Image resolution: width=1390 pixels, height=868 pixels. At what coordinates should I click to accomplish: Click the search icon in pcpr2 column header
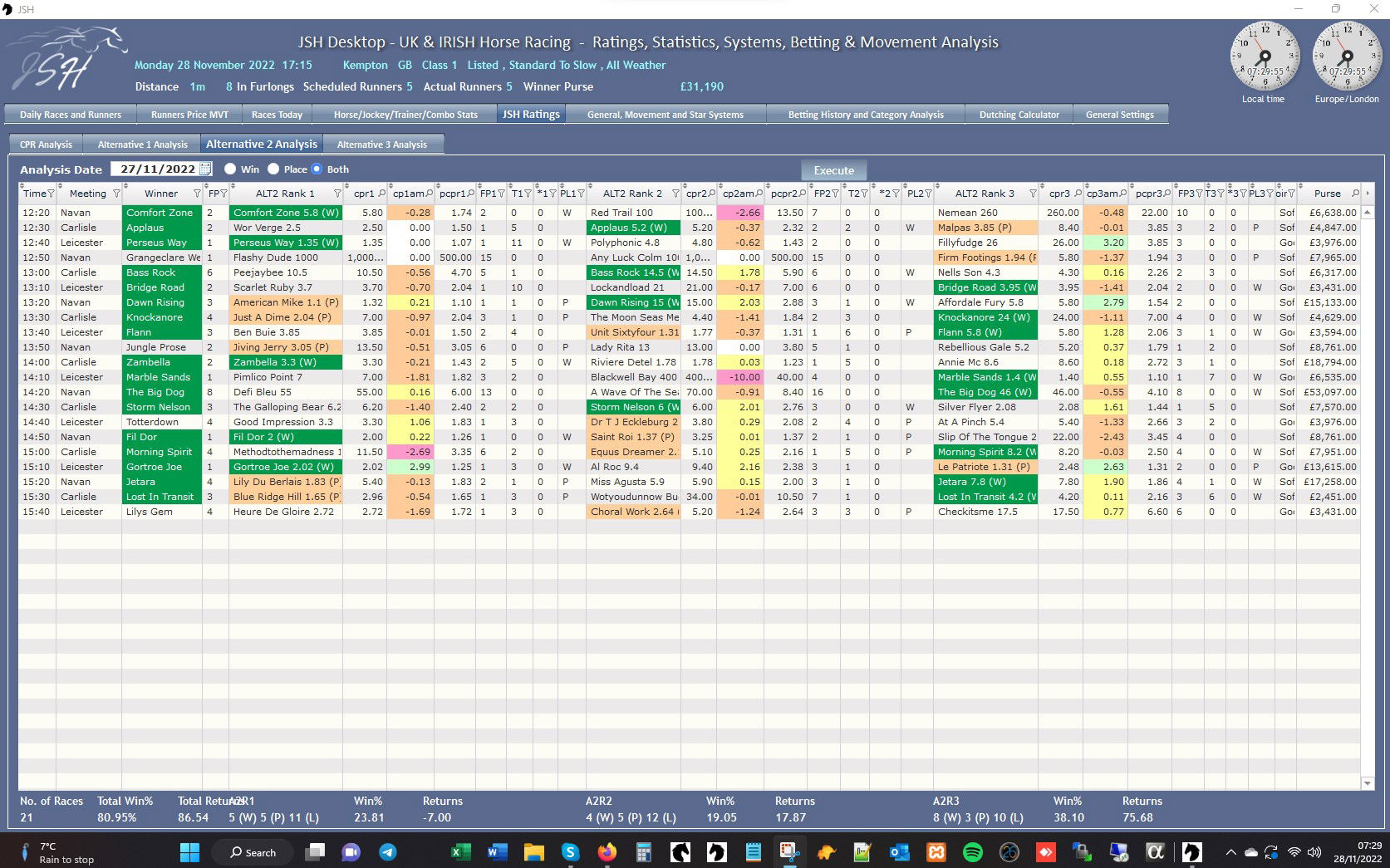coord(803,194)
